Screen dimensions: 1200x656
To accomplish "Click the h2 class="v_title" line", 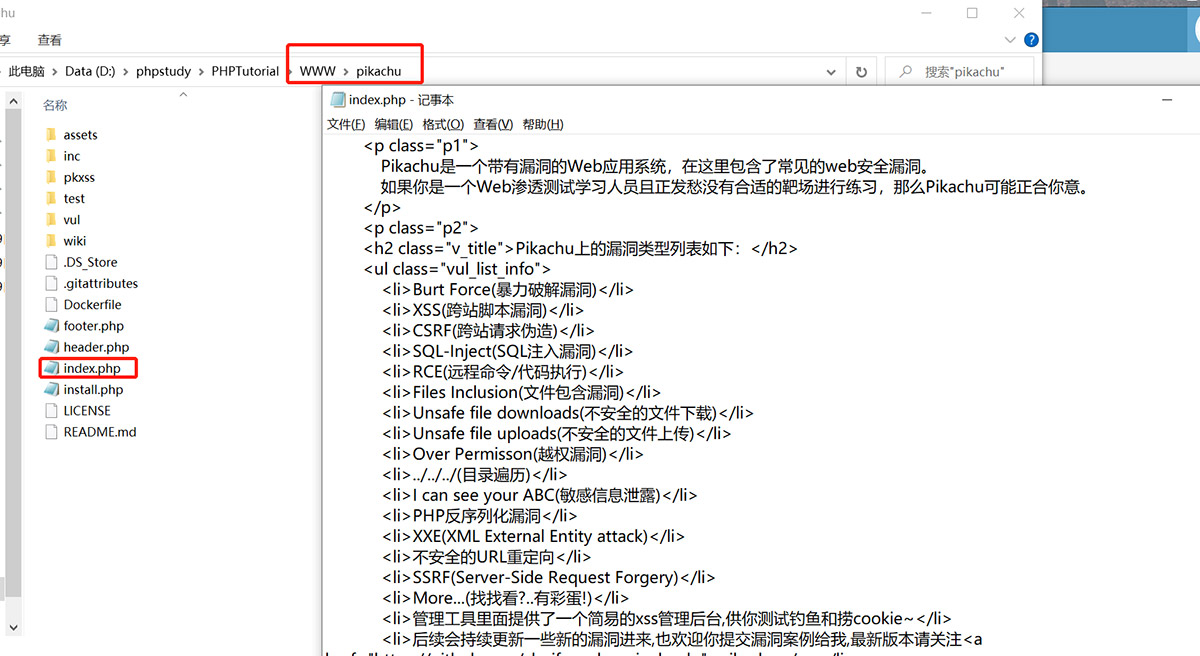I will coord(580,249).
